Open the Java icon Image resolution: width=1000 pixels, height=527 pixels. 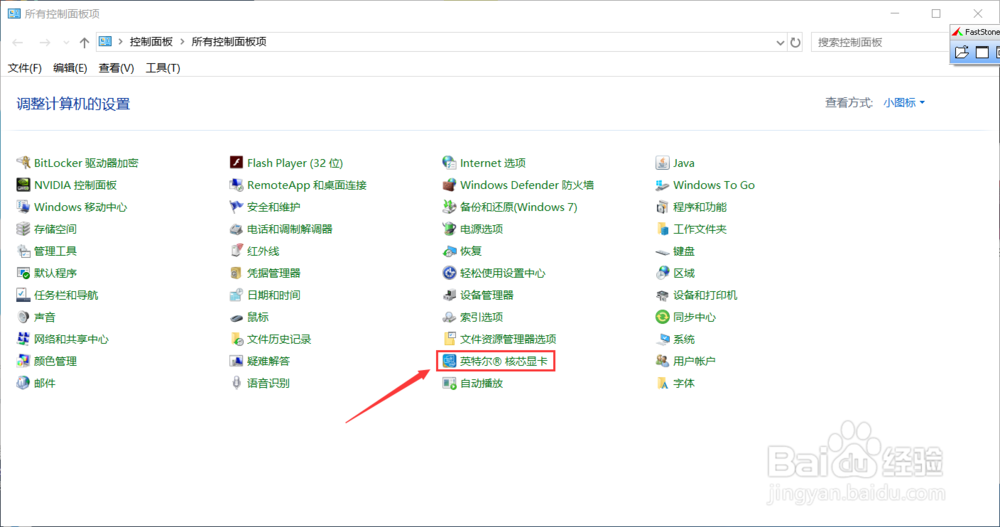663,163
